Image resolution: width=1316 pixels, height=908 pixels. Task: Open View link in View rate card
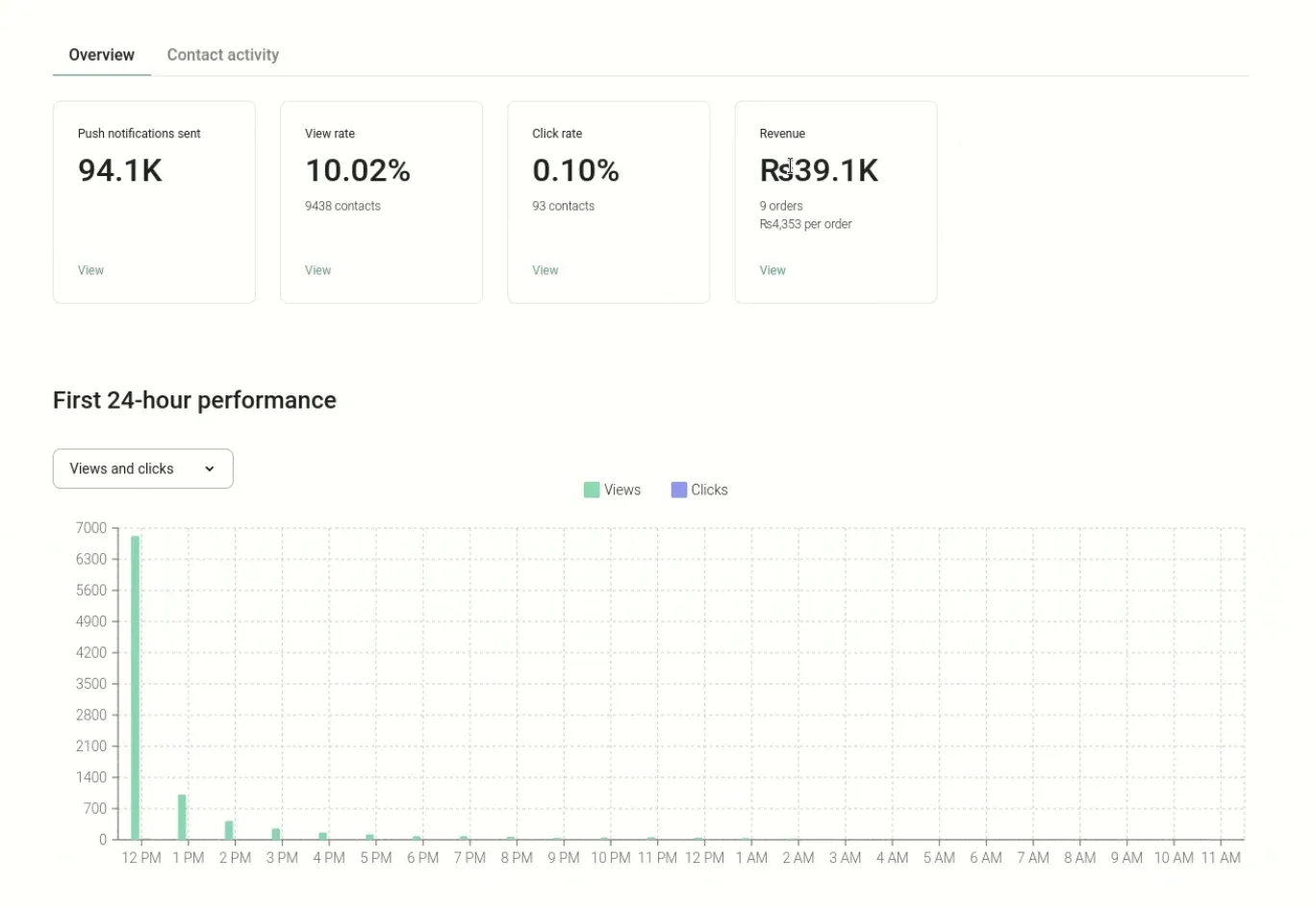tap(317, 270)
